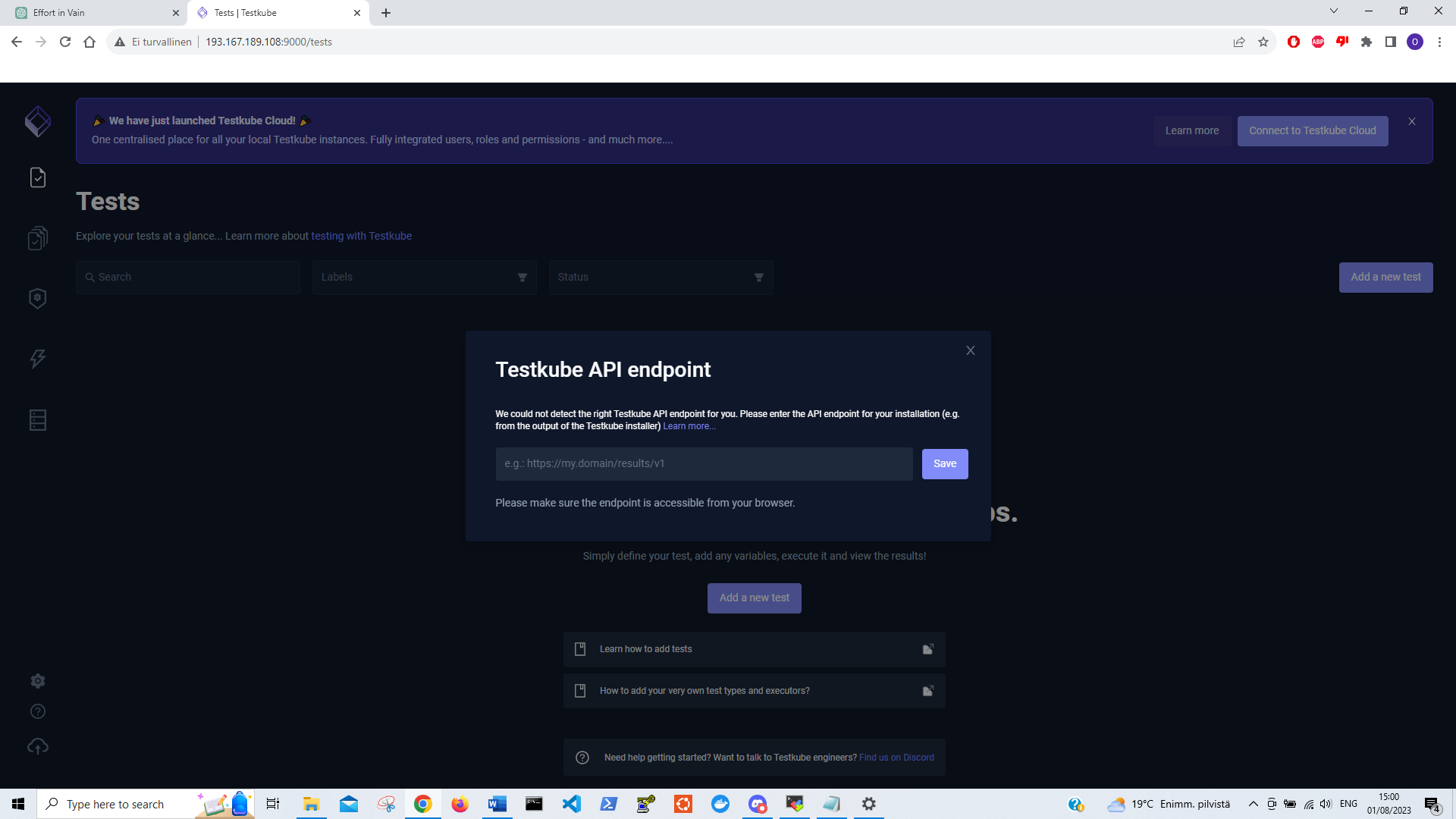Click Save in the API endpoint dialog

click(x=945, y=464)
